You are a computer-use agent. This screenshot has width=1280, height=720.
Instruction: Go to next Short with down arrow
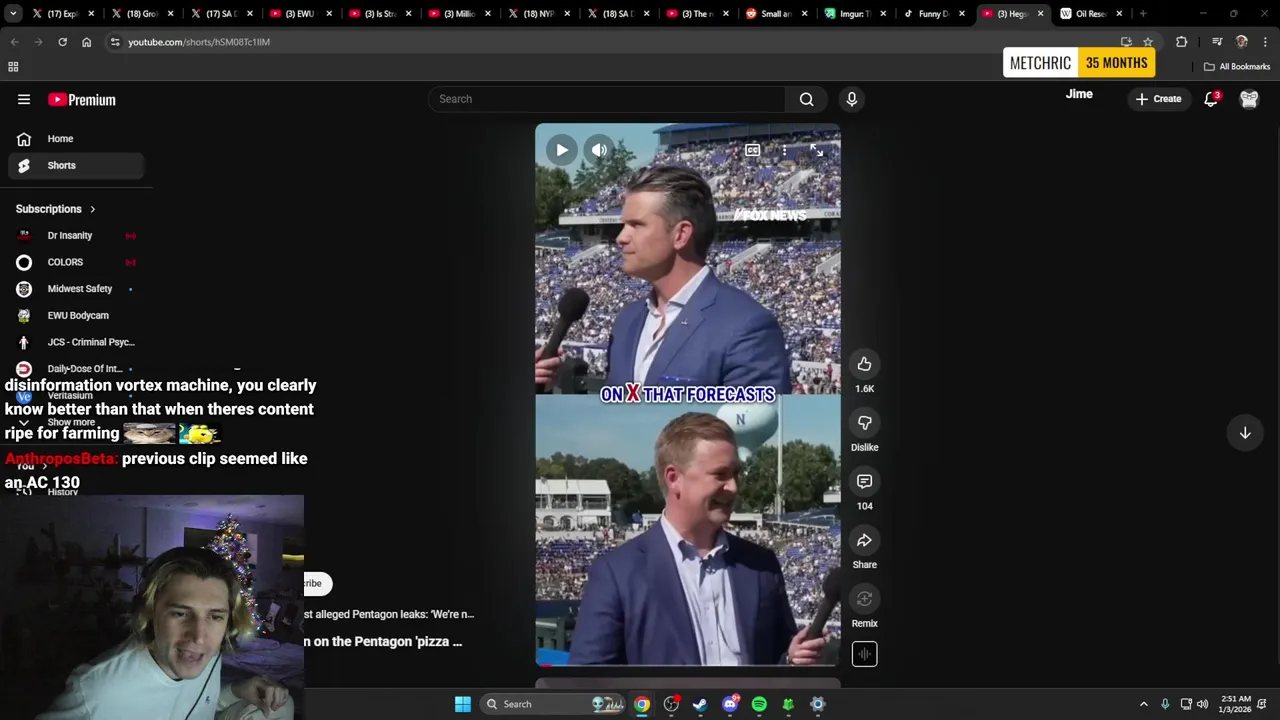(x=1245, y=433)
